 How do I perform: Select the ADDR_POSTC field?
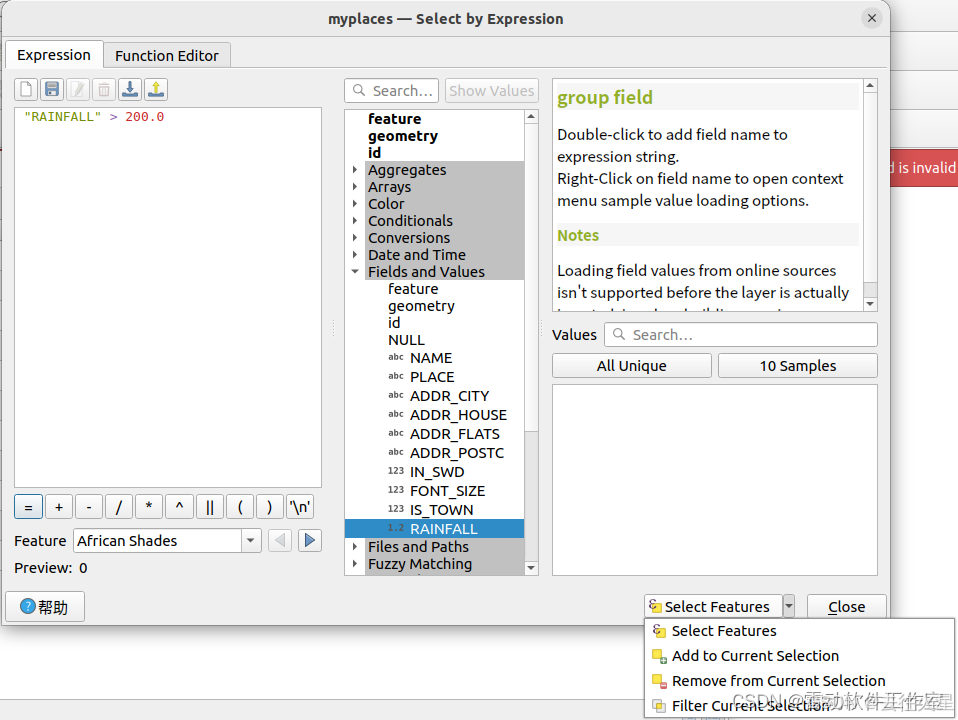tap(457, 452)
